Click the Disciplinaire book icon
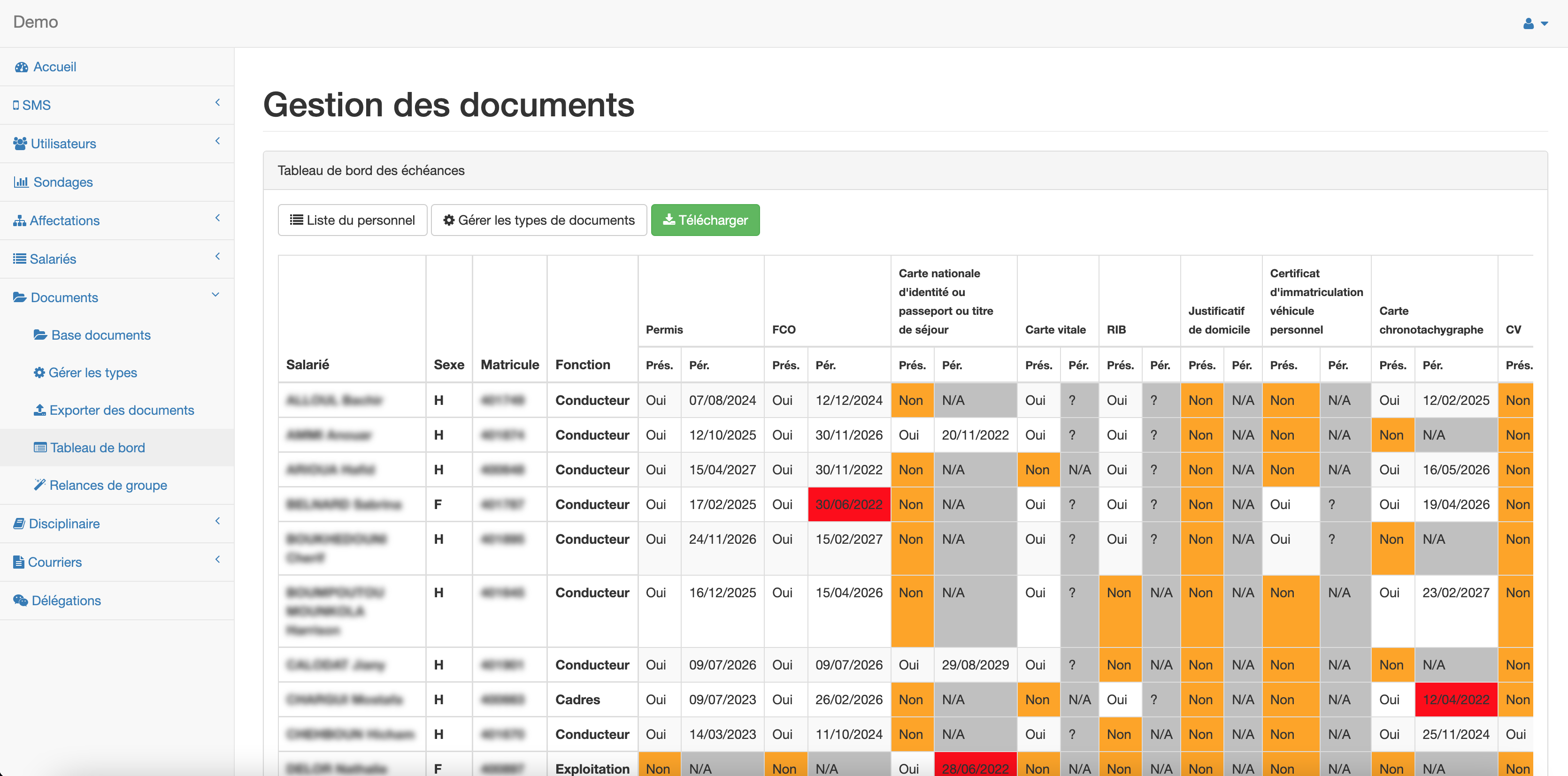This screenshot has height=776, width=1568. tap(19, 523)
